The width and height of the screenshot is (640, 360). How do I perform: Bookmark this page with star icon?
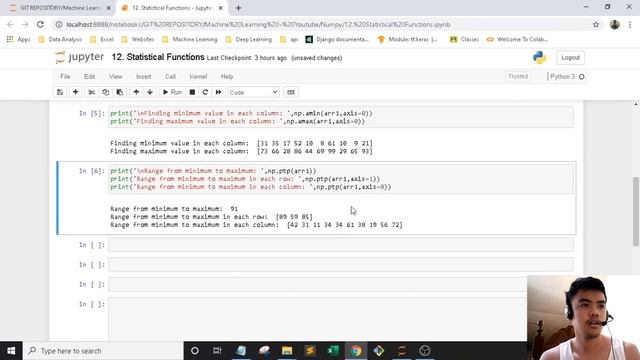tap(596, 24)
